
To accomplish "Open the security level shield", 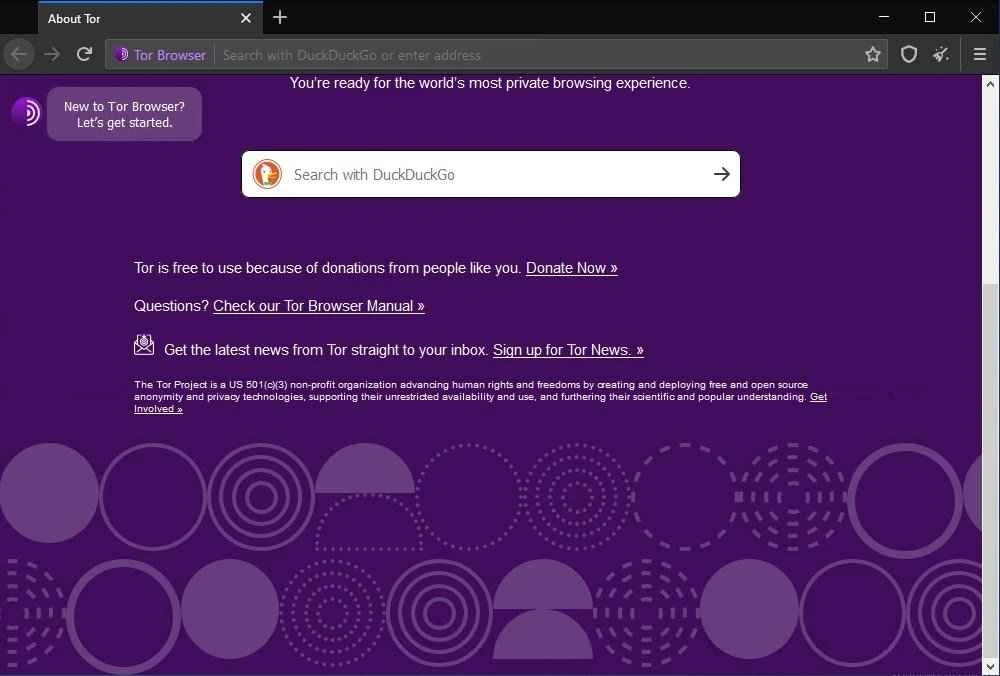I will click(909, 55).
